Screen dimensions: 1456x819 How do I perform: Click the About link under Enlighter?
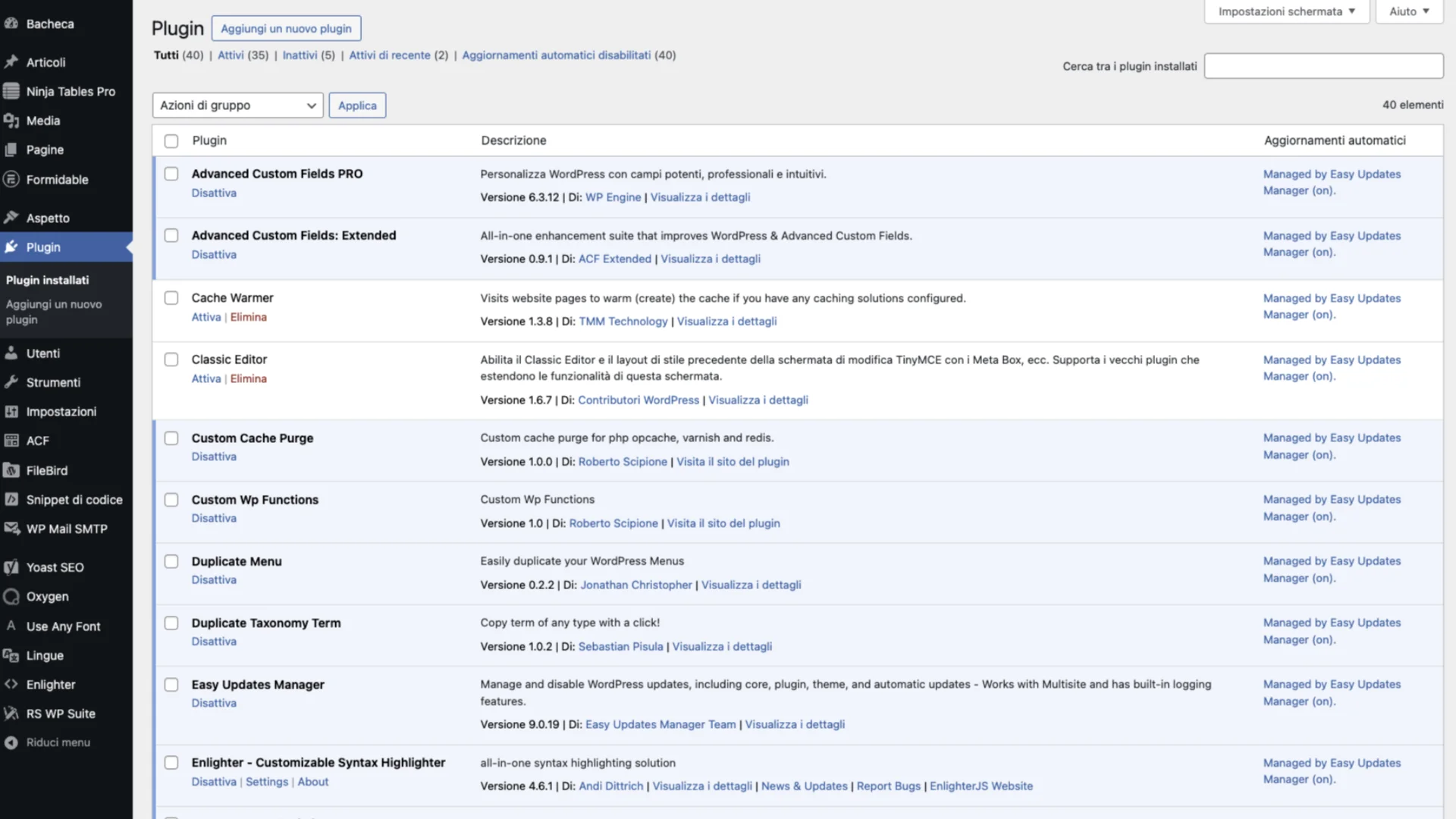313,782
